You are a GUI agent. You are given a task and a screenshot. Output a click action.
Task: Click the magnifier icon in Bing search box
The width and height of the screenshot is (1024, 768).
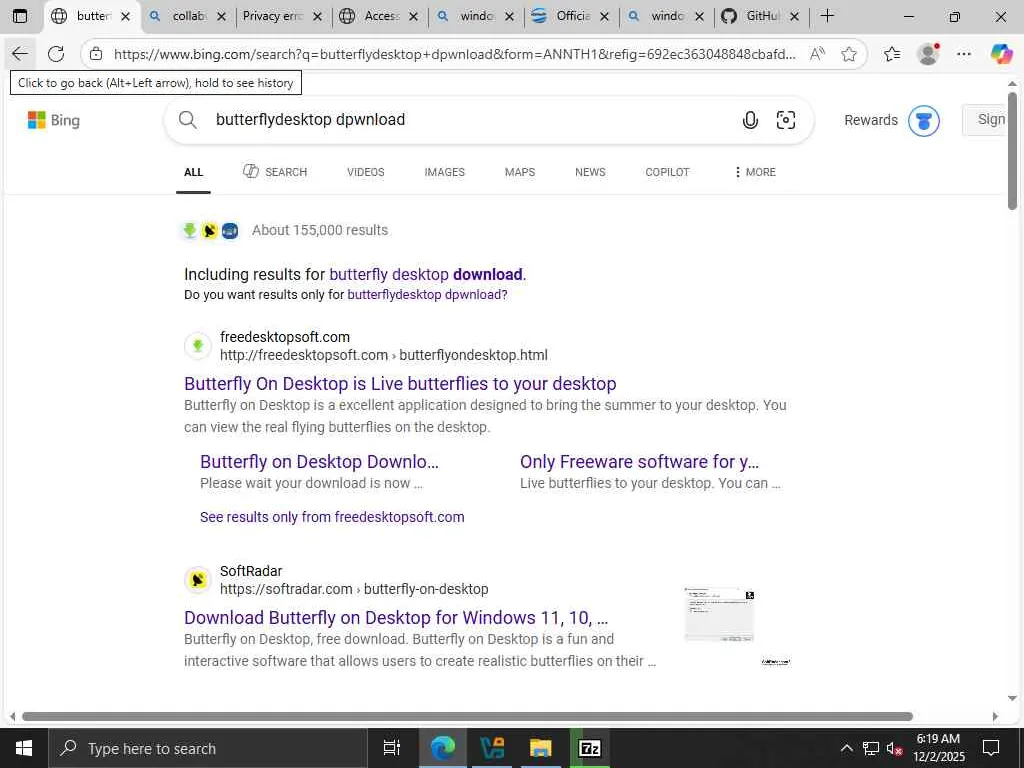[188, 120]
